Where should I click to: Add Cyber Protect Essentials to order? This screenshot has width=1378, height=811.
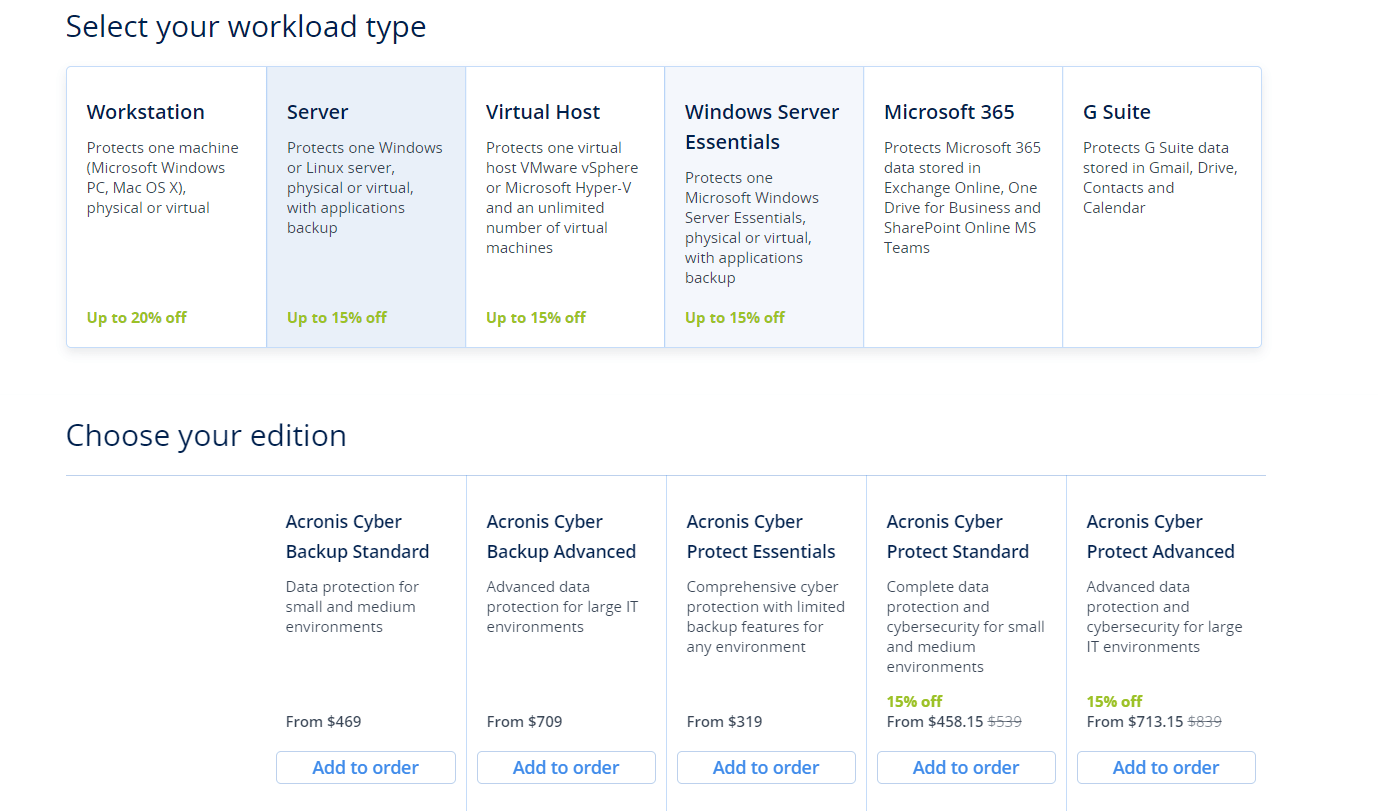(766, 768)
